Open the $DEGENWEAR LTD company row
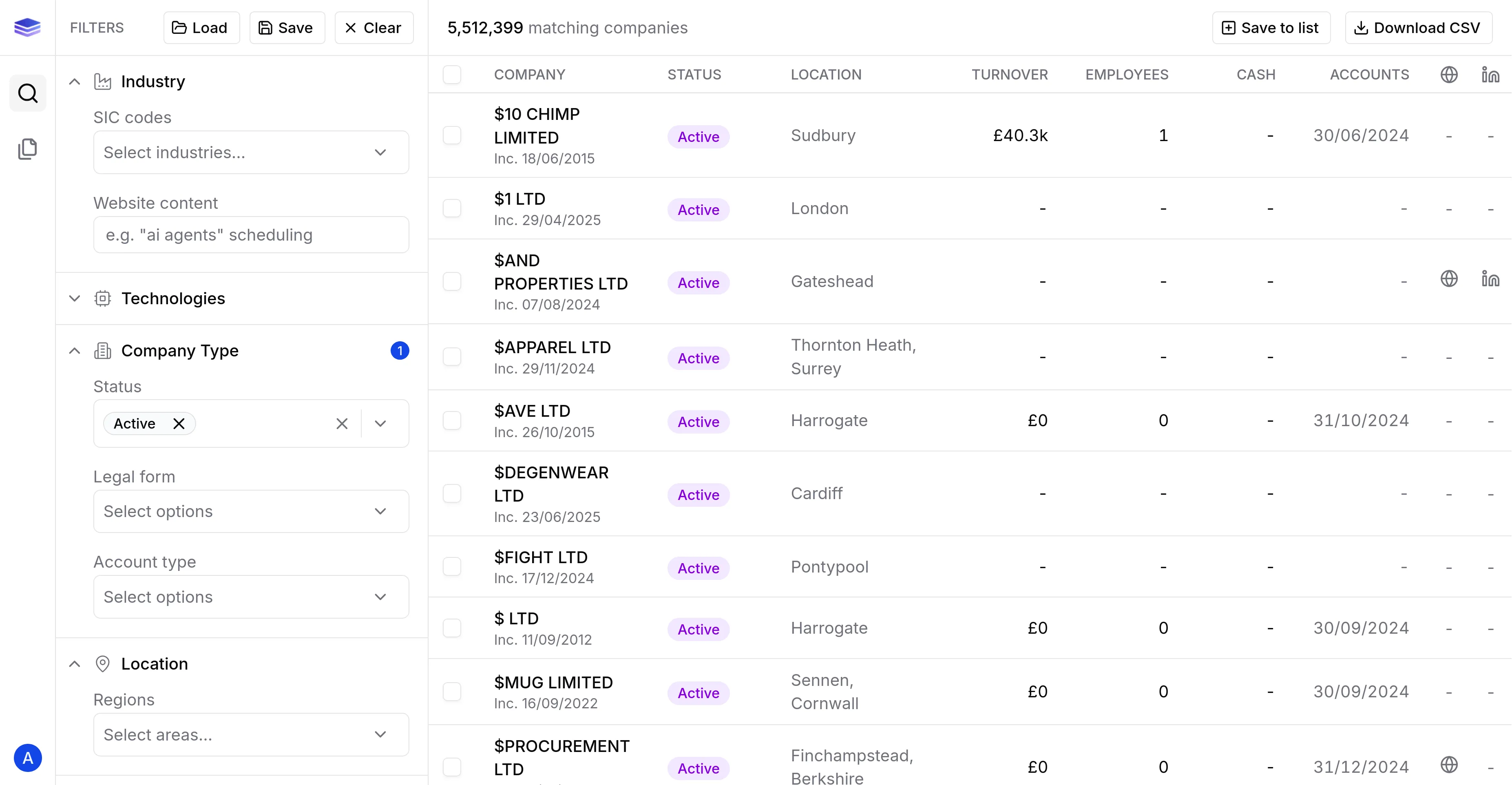The height and width of the screenshot is (785, 1512). 970,494
